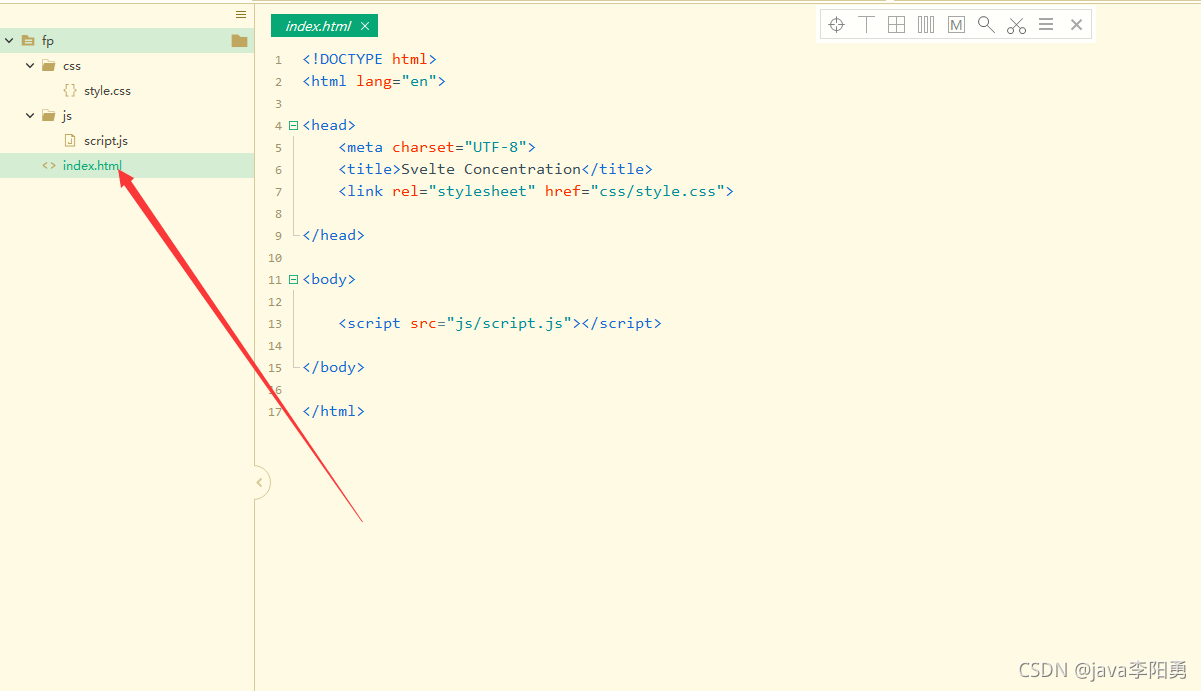This screenshot has width=1201, height=691.
Task: Collapse the sidebar with the edge arrow handle
Action: click(260, 482)
